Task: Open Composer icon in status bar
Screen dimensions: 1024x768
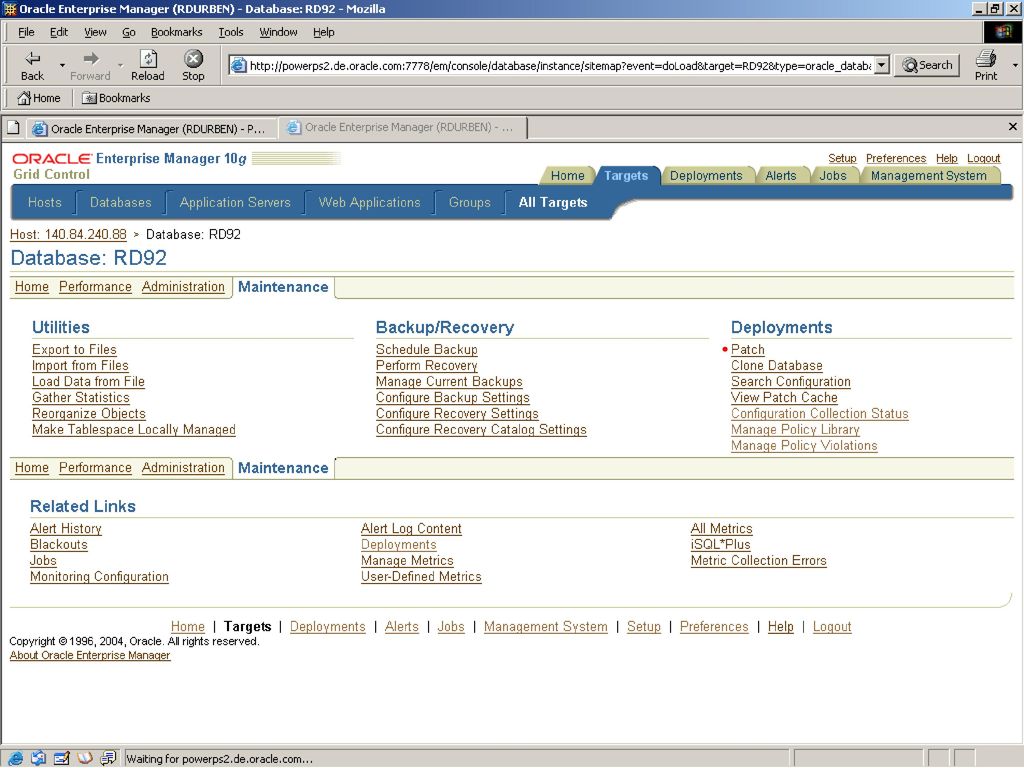Action: [62, 758]
